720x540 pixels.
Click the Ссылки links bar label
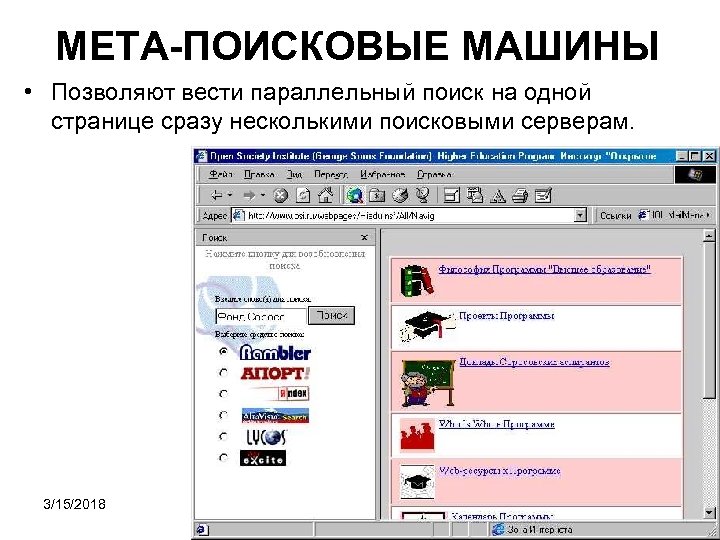[x=616, y=215]
